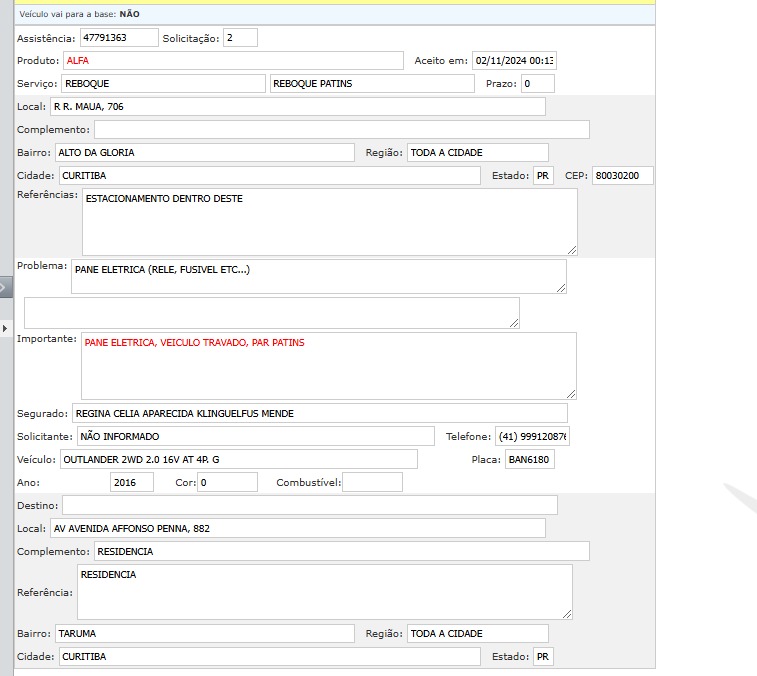Click the Telefone field
The height and width of the screenshot is (676, 757).
532,437
